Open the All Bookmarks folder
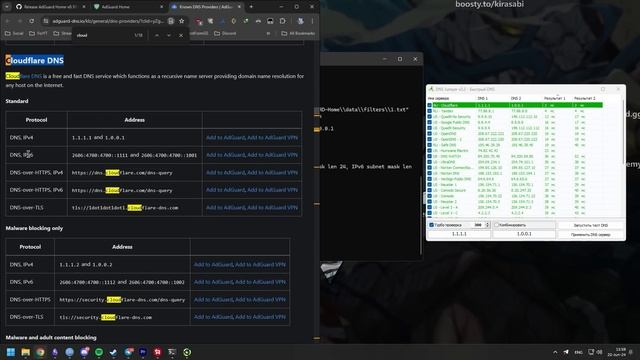The image size is (640, 360). [x=298, y=33]
